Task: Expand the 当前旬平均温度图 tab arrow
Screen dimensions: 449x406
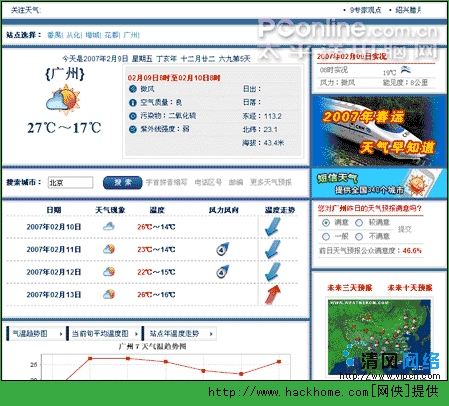Action: [136, 334]
